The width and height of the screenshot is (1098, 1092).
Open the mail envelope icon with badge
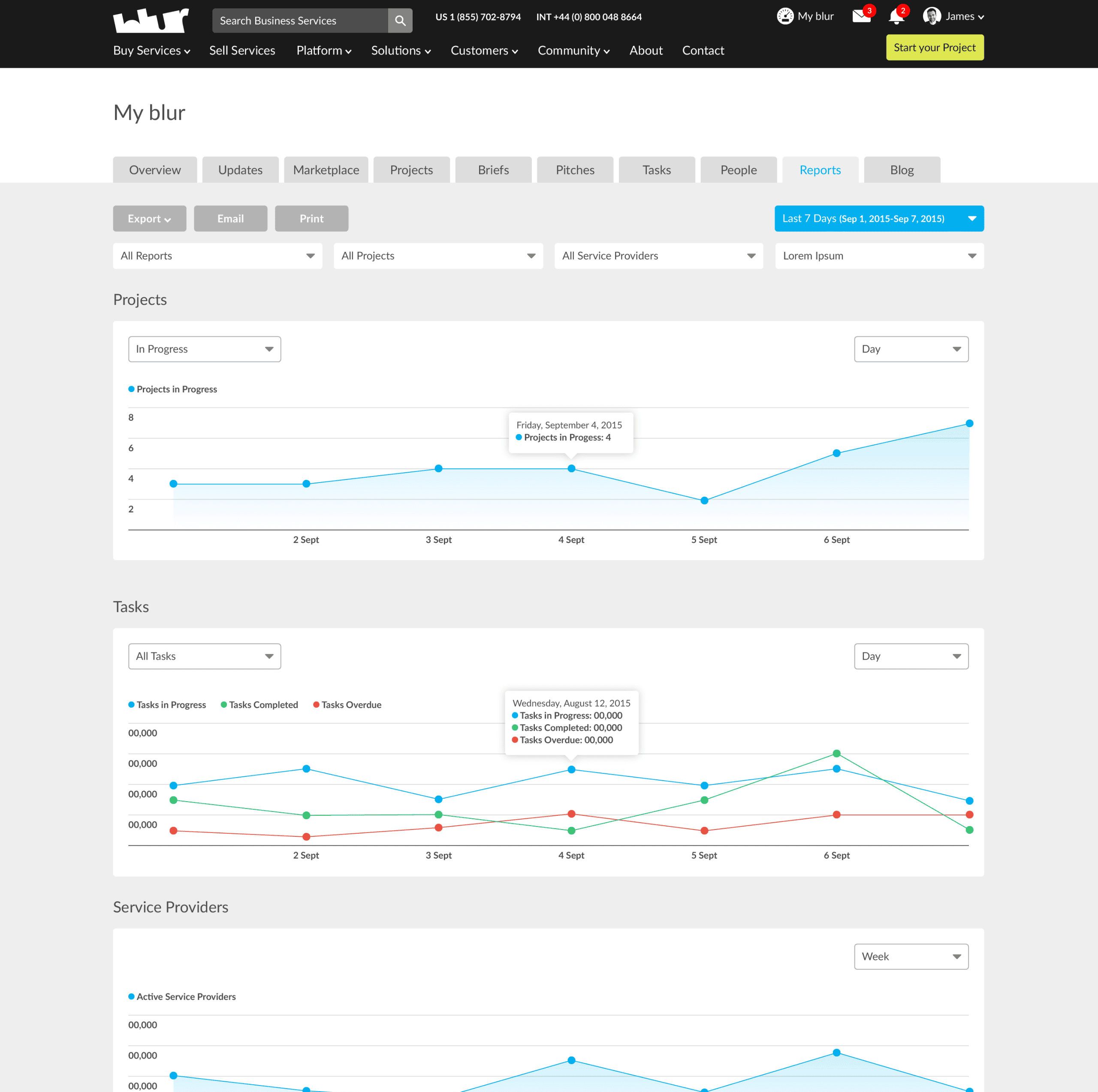click(862, 16)
